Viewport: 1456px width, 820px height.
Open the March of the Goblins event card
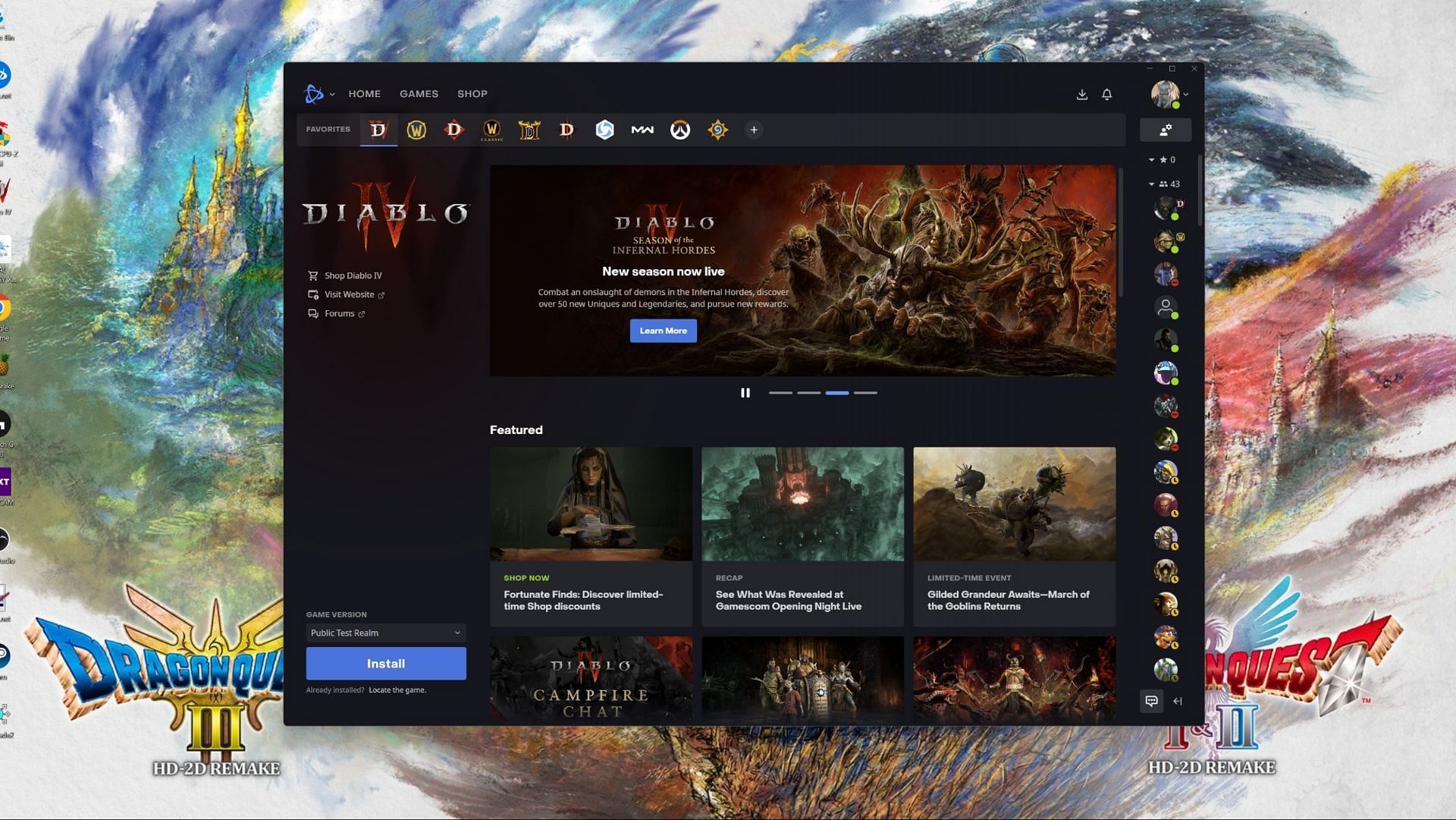pos(1014,536)
